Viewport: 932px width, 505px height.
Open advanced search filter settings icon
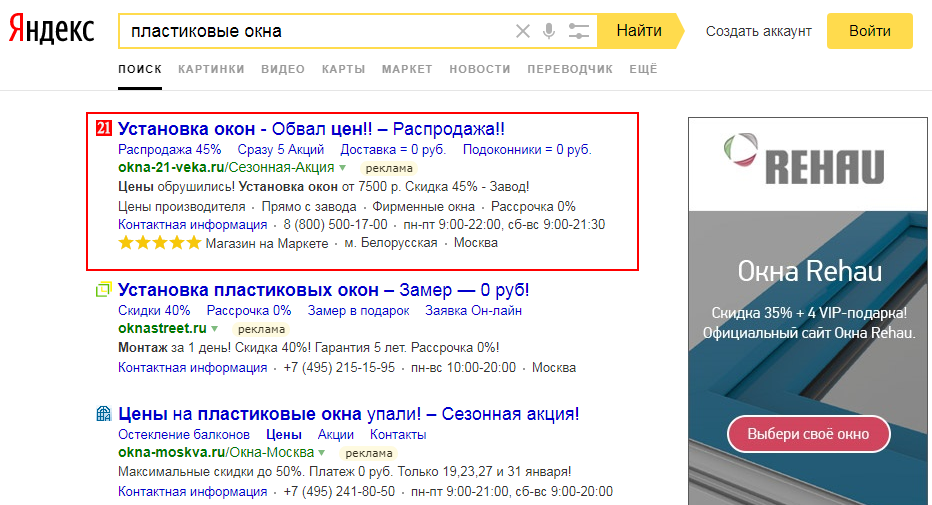(x=578, y=31)
